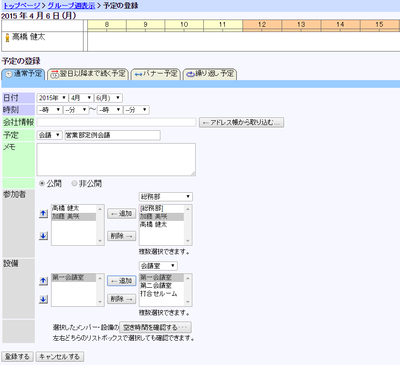The width and height of the screenshot is (400, 365).
Task: Click the 8 o'clock timeline header cell
Action: click(107, 25)
